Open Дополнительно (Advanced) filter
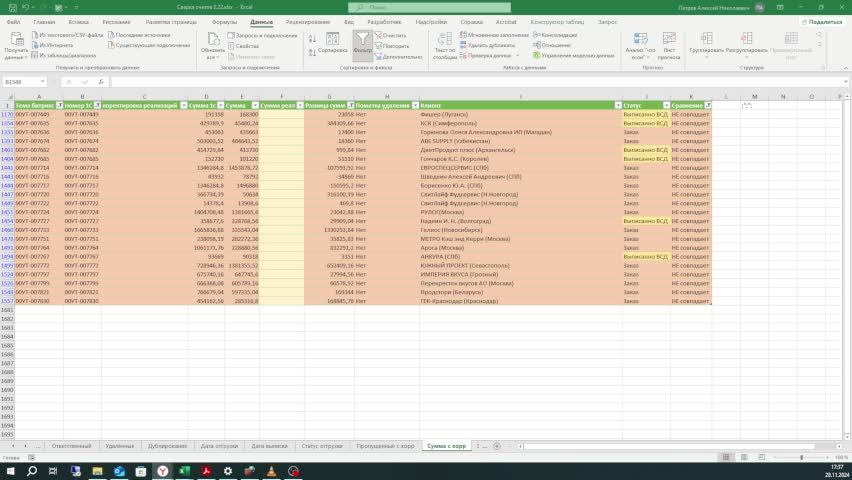This screenshot has height=480, width=852. click(398, 57)
